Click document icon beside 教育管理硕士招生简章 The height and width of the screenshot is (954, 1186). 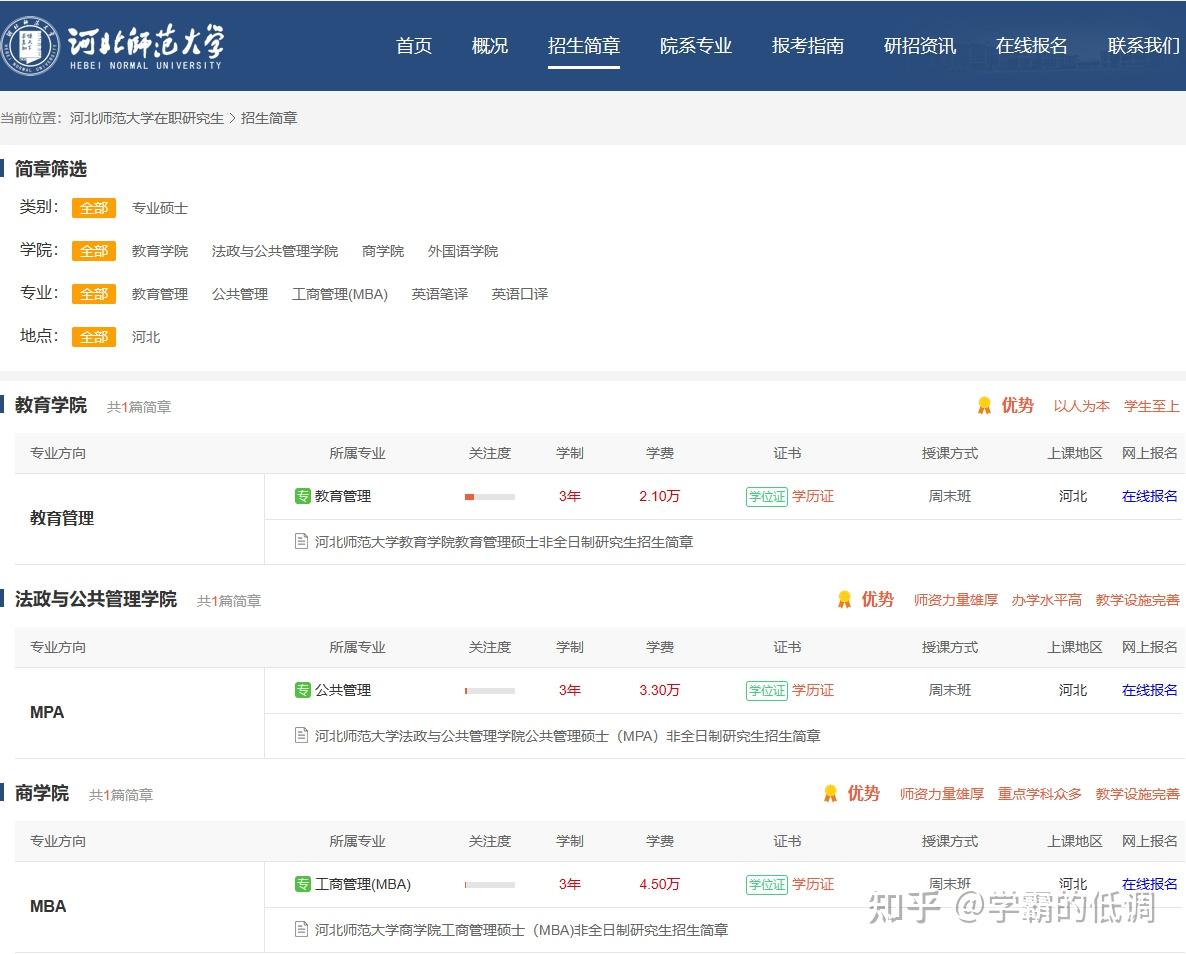click(x=301, y=541)
